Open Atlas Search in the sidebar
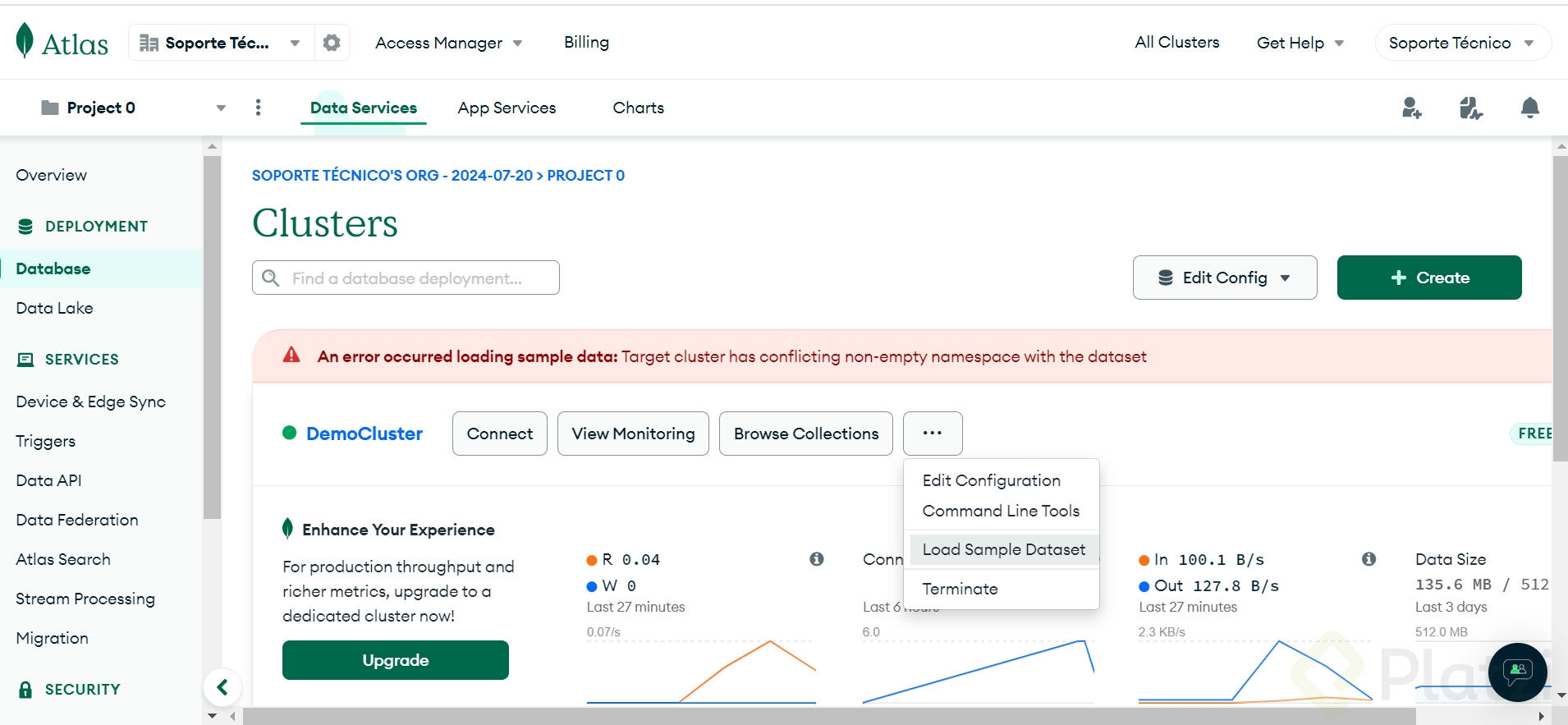Image resolution: width=1568 pixels, height=725 pixels. pos(63,559)
